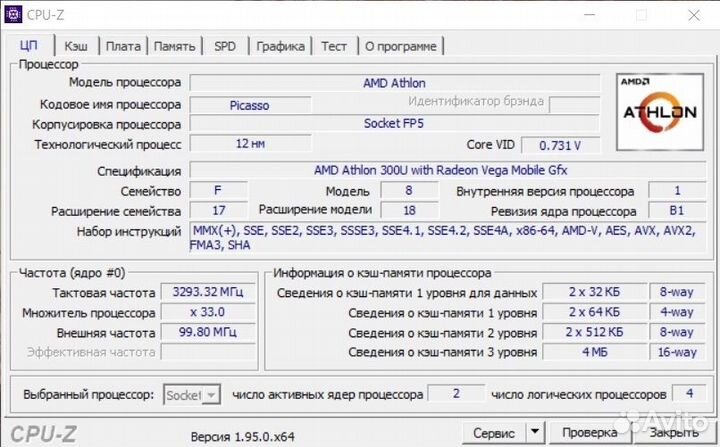Click the active cores count 2
This screenshot has height=447, width=720.
click(x=456, y=393)
